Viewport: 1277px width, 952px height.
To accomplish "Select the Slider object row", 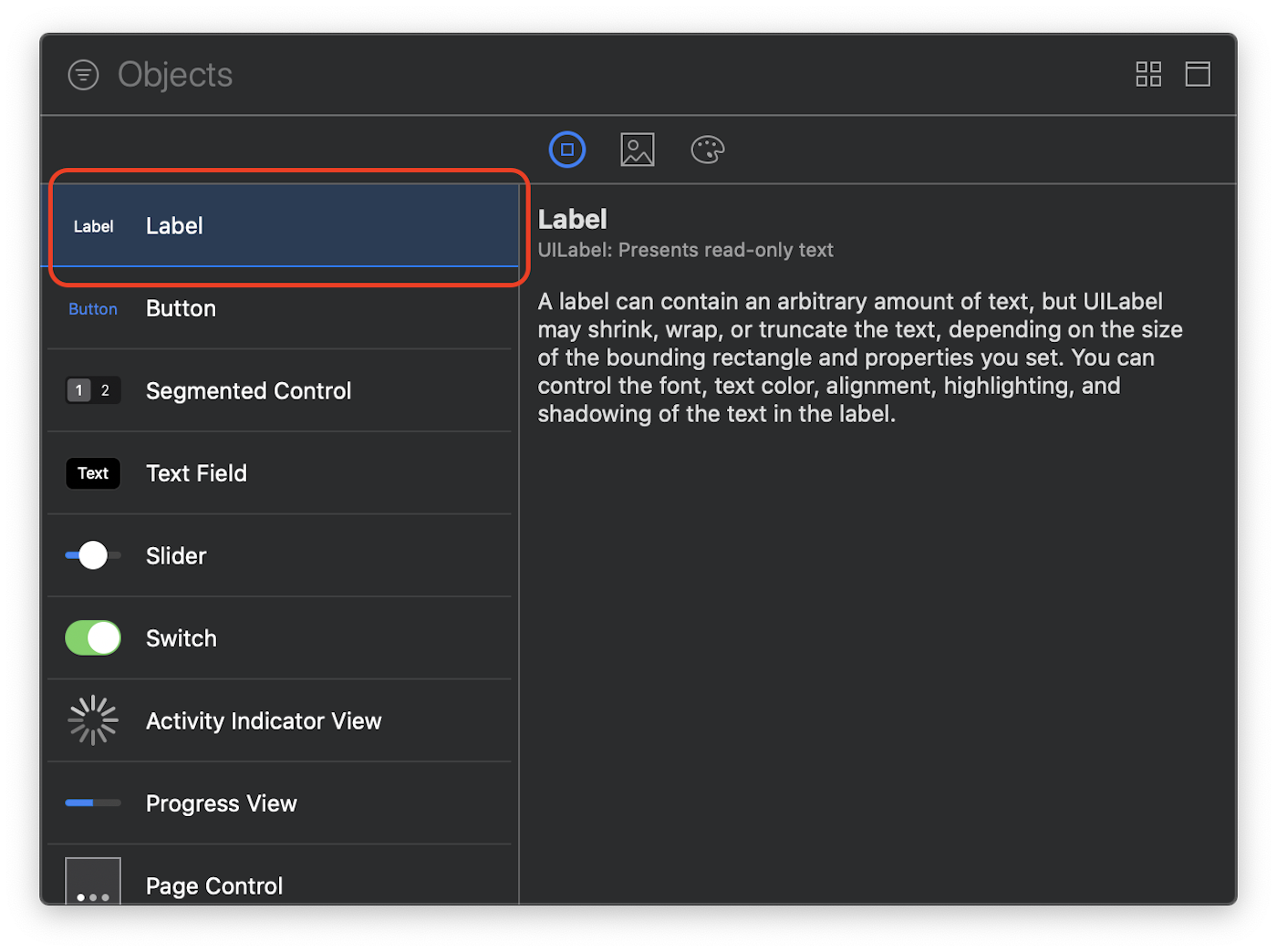I will coord(279,555).
